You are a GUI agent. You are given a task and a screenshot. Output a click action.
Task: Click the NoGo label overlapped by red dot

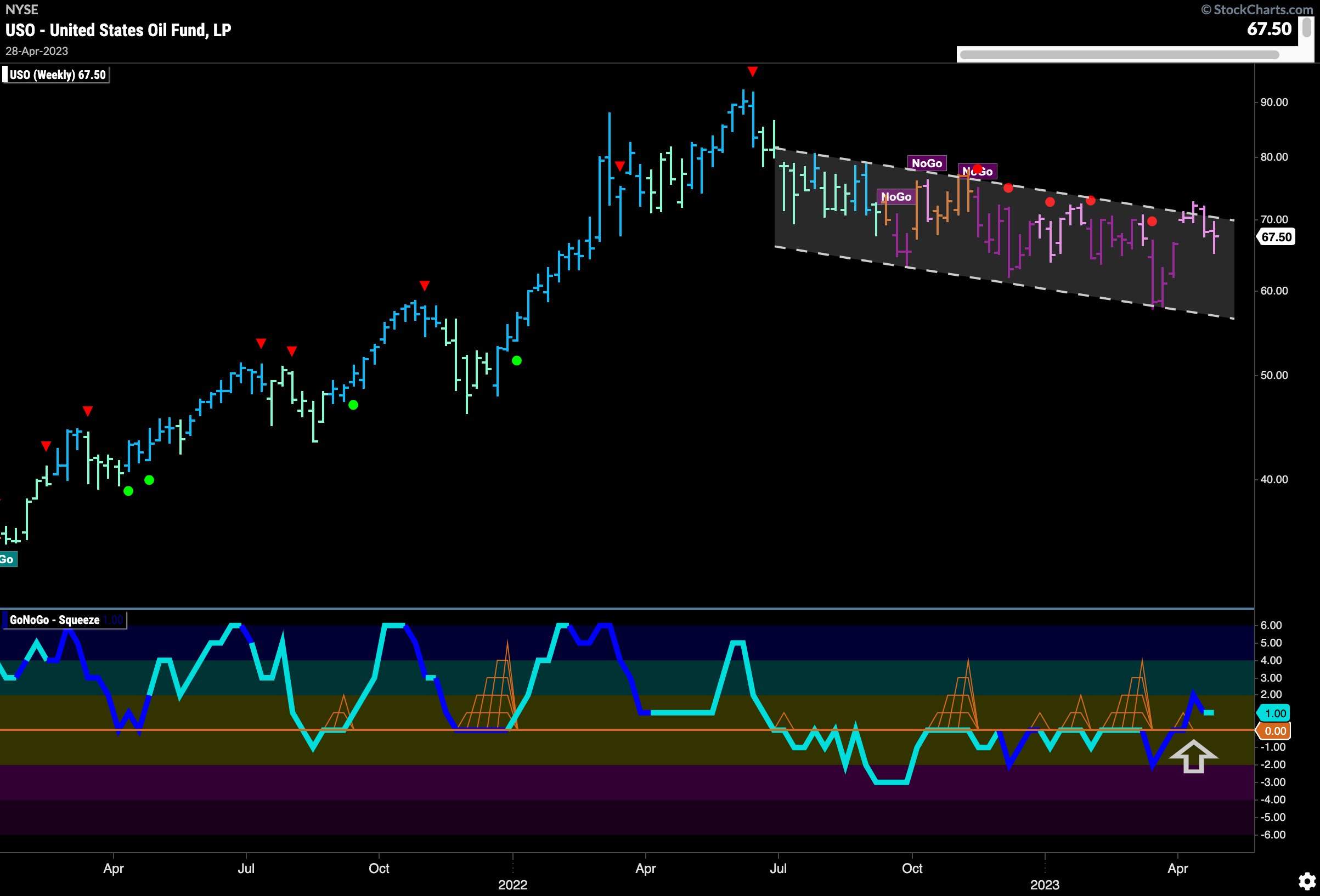pyautogui.click(x=978, y=172)
